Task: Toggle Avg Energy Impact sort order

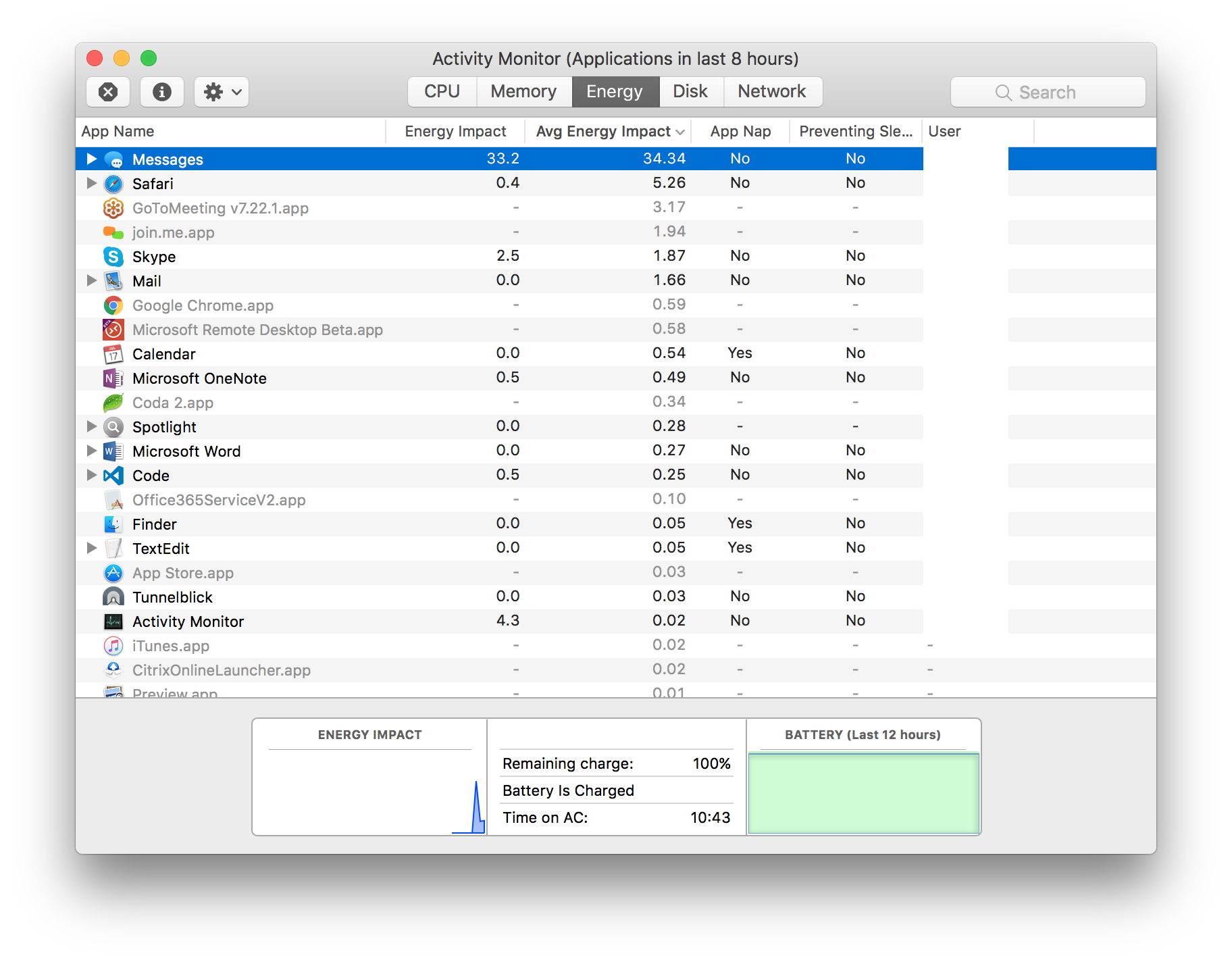Action: 608,132
